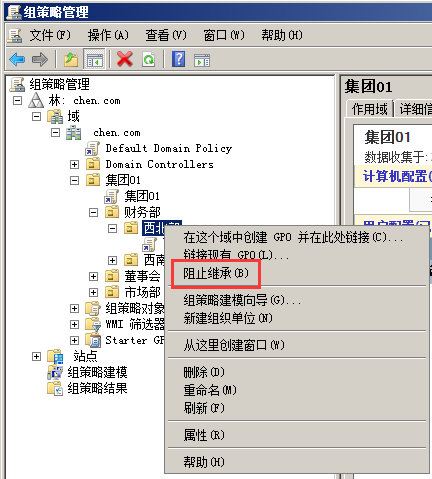This screenshot has width=432, height=479.
Task: Click the menu bar console icon beside 文件
Action: [x=15, y=35]
